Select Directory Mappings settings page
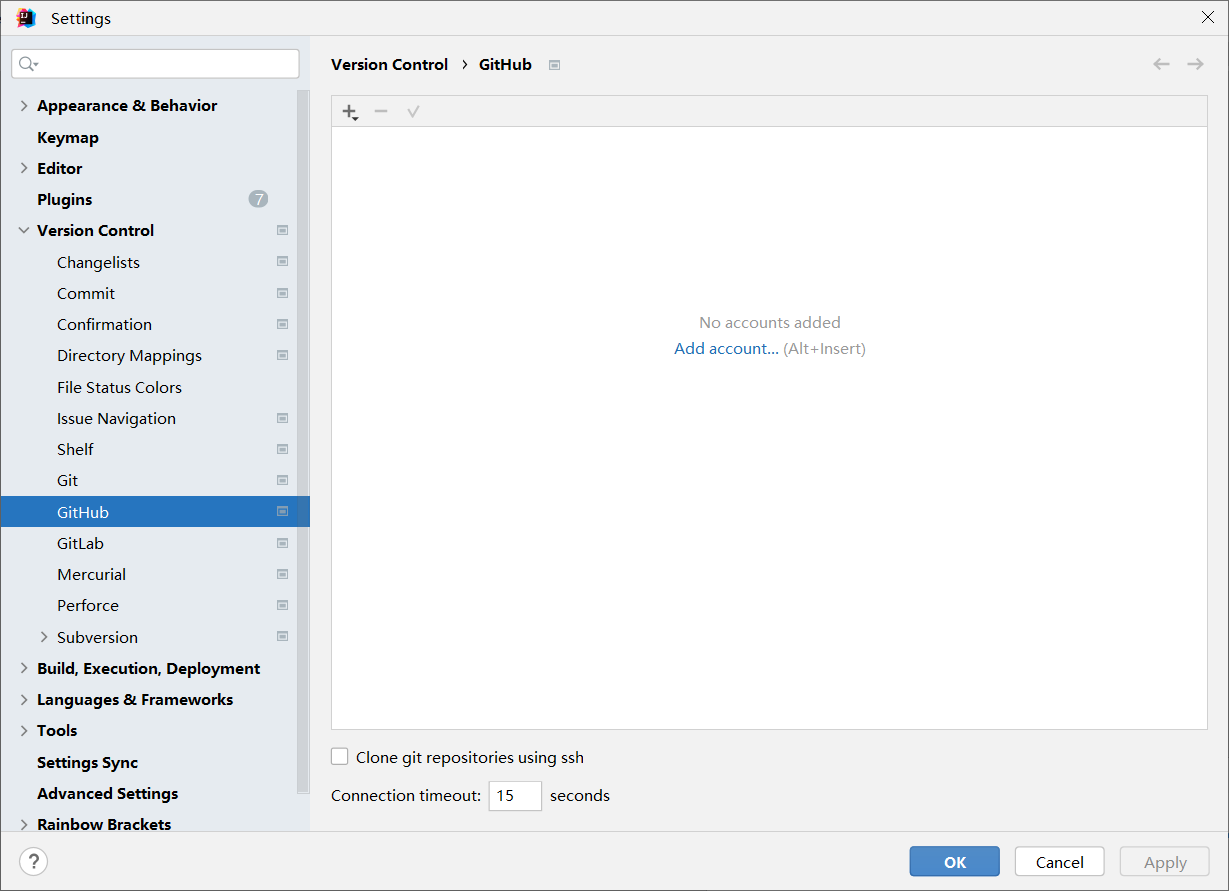Screen dimensions: 1229x891 129,355
